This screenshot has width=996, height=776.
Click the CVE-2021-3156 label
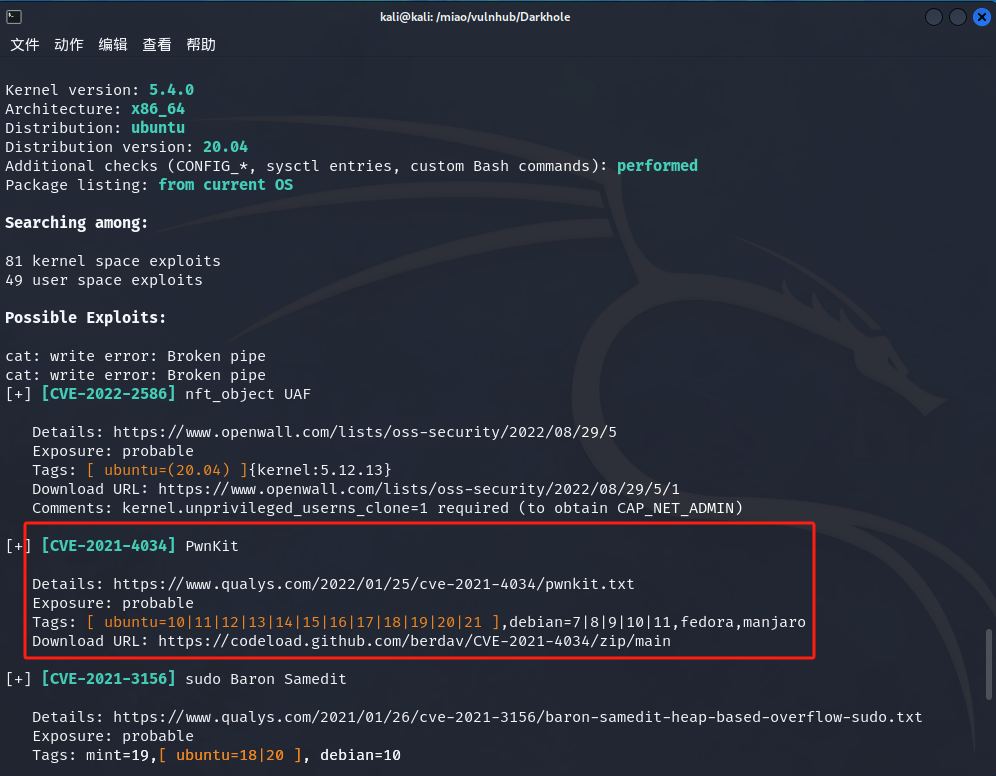108,679
